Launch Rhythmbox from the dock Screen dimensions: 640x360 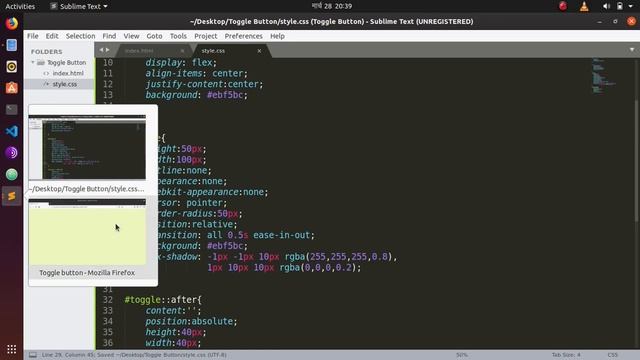click(11, 67)
